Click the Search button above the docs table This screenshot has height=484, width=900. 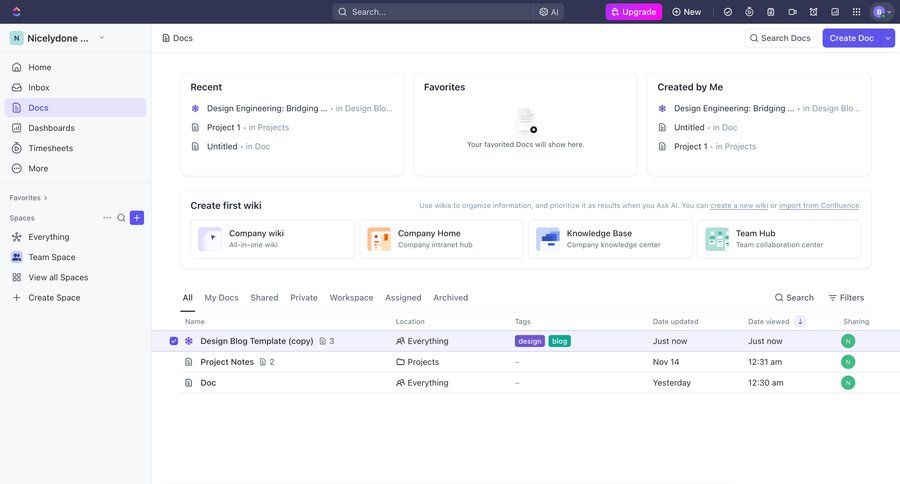point(794,297)
